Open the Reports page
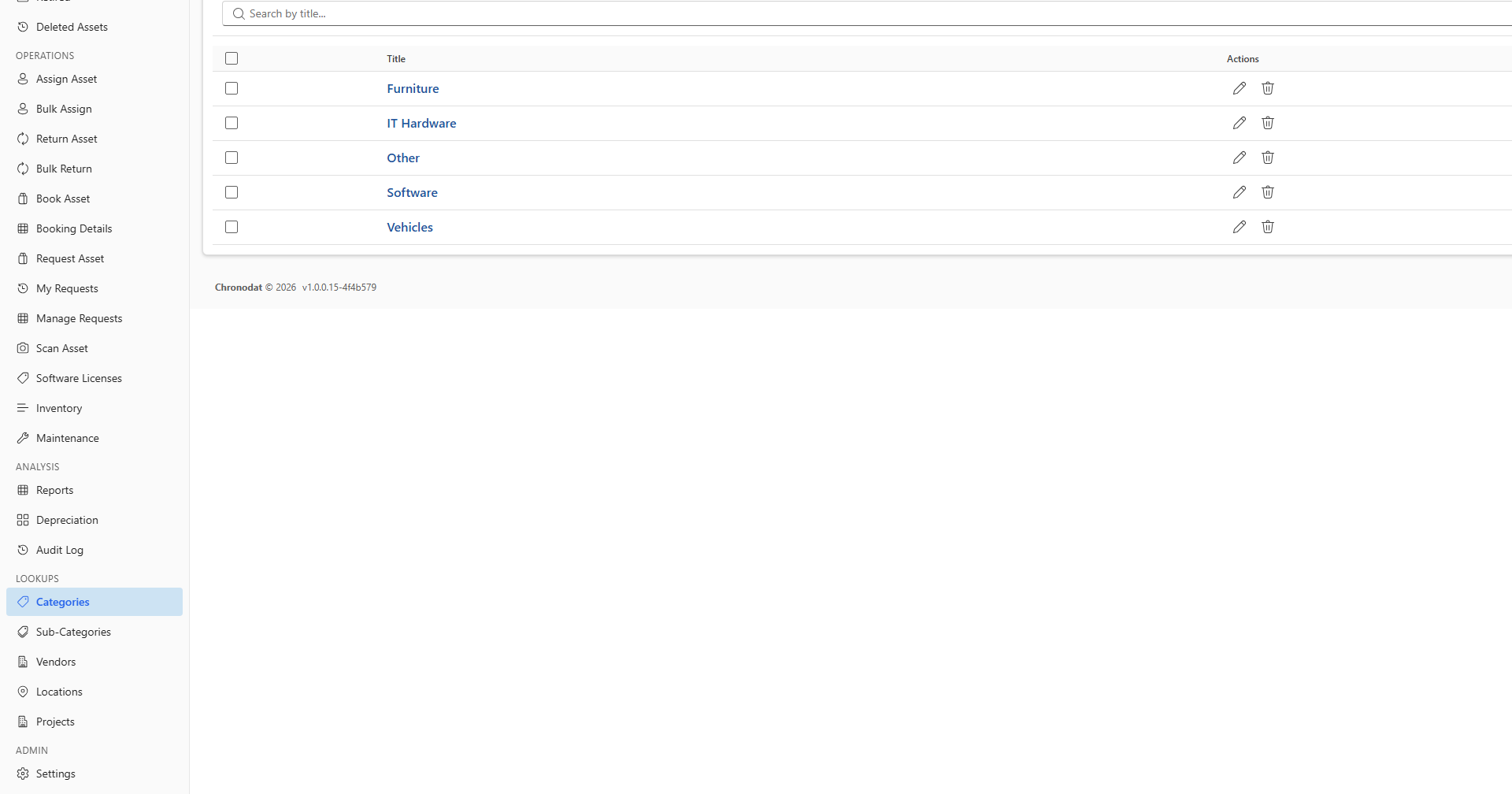This screenshot has width=1512, height=794. click(x=94, y=490)
